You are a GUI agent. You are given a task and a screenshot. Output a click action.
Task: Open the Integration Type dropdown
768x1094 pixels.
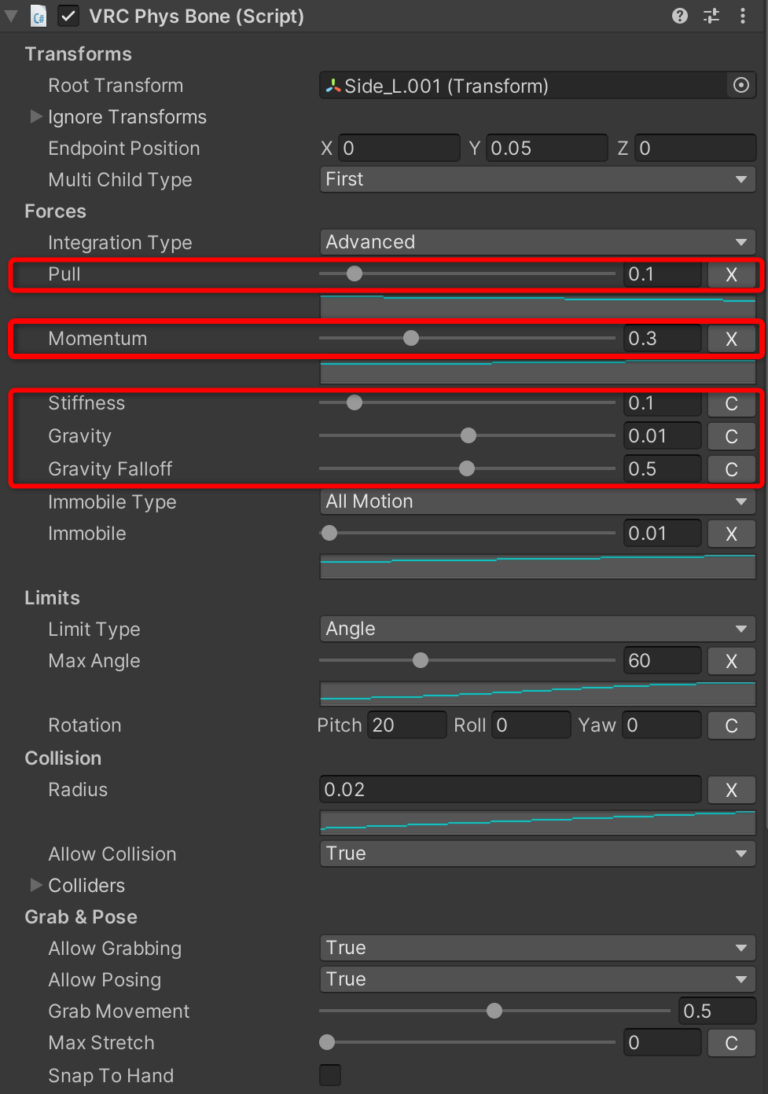[x=537, y=241]
